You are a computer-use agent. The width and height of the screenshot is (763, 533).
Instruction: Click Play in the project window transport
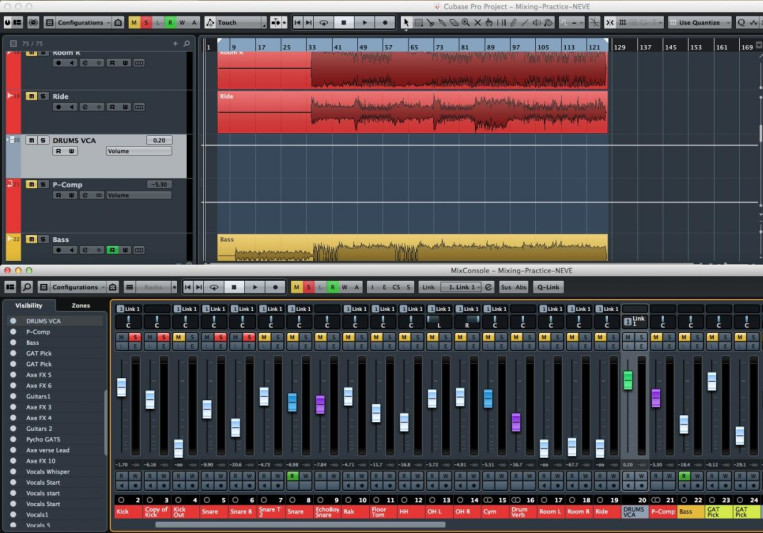(364, 22)
